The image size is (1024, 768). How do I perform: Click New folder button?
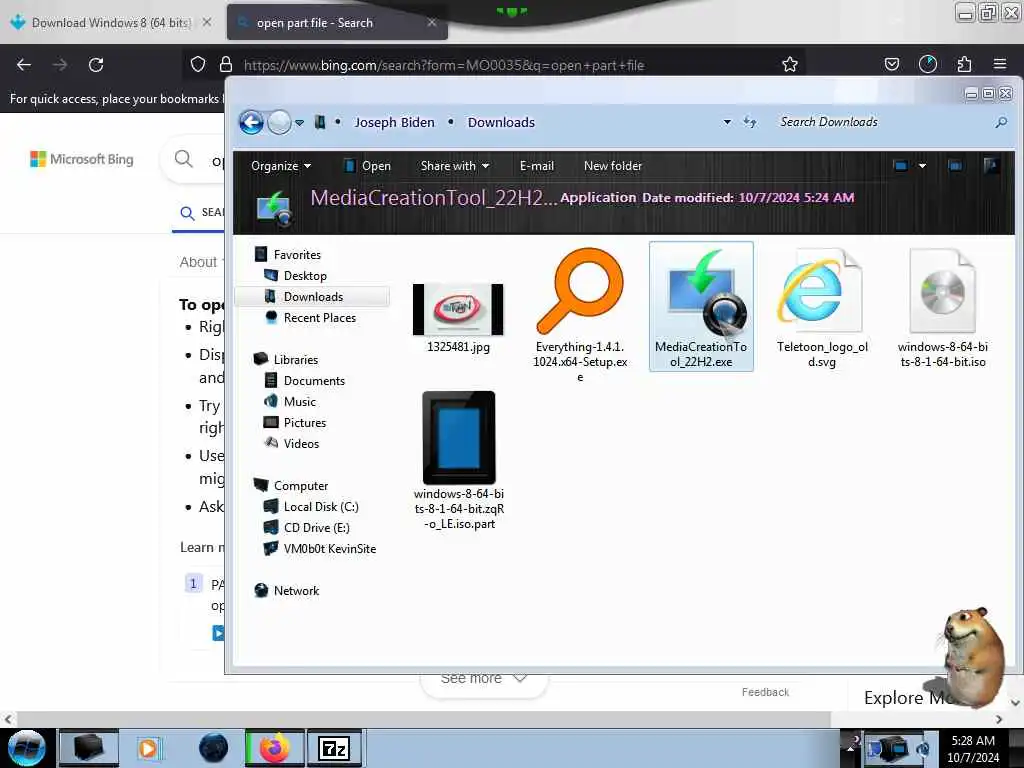click(613, 166)
